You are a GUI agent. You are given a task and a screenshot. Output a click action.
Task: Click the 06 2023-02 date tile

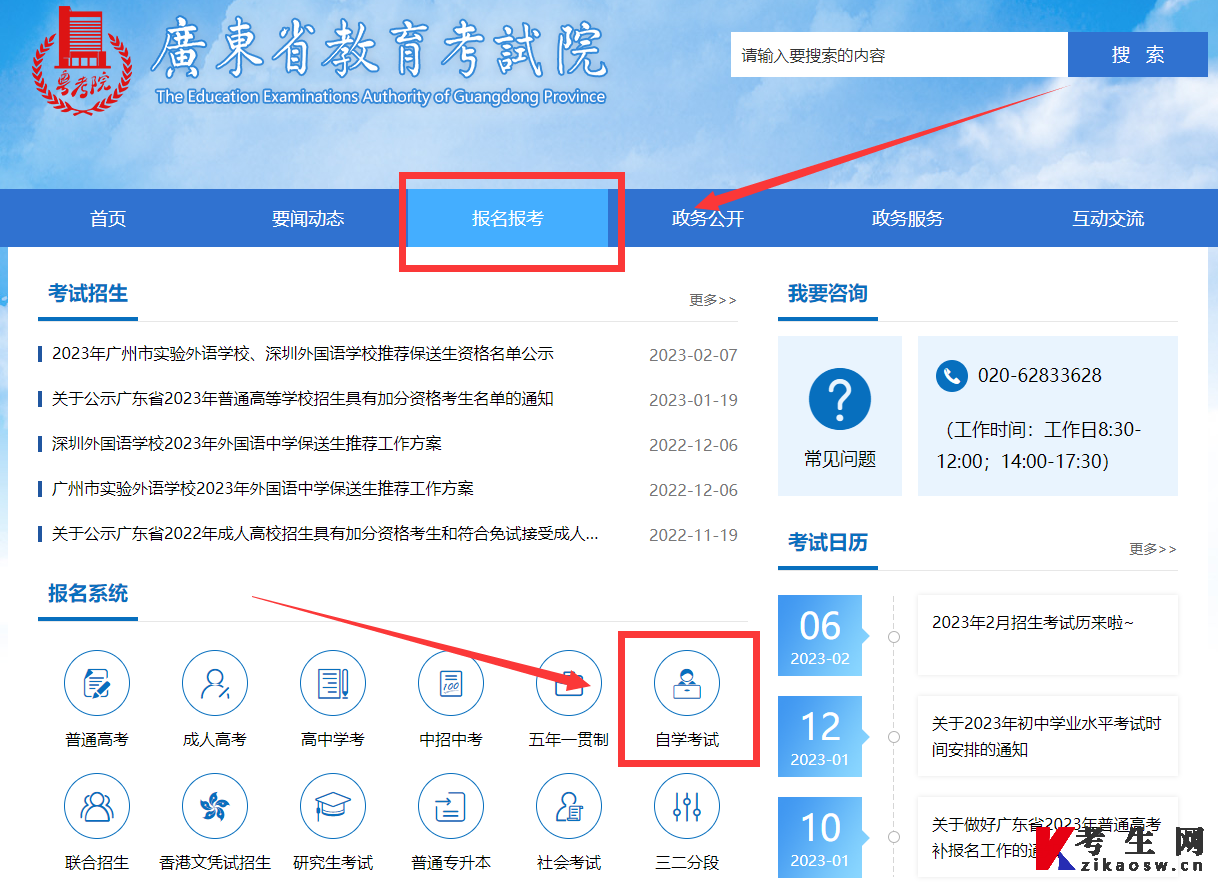coord(820,636)
